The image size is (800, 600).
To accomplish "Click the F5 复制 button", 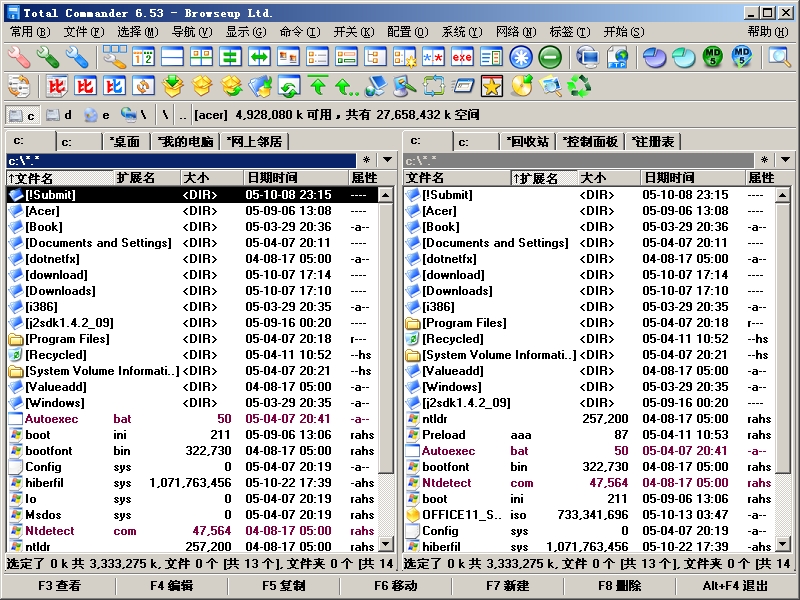I will pyautogui.click(x=284, y=586).
